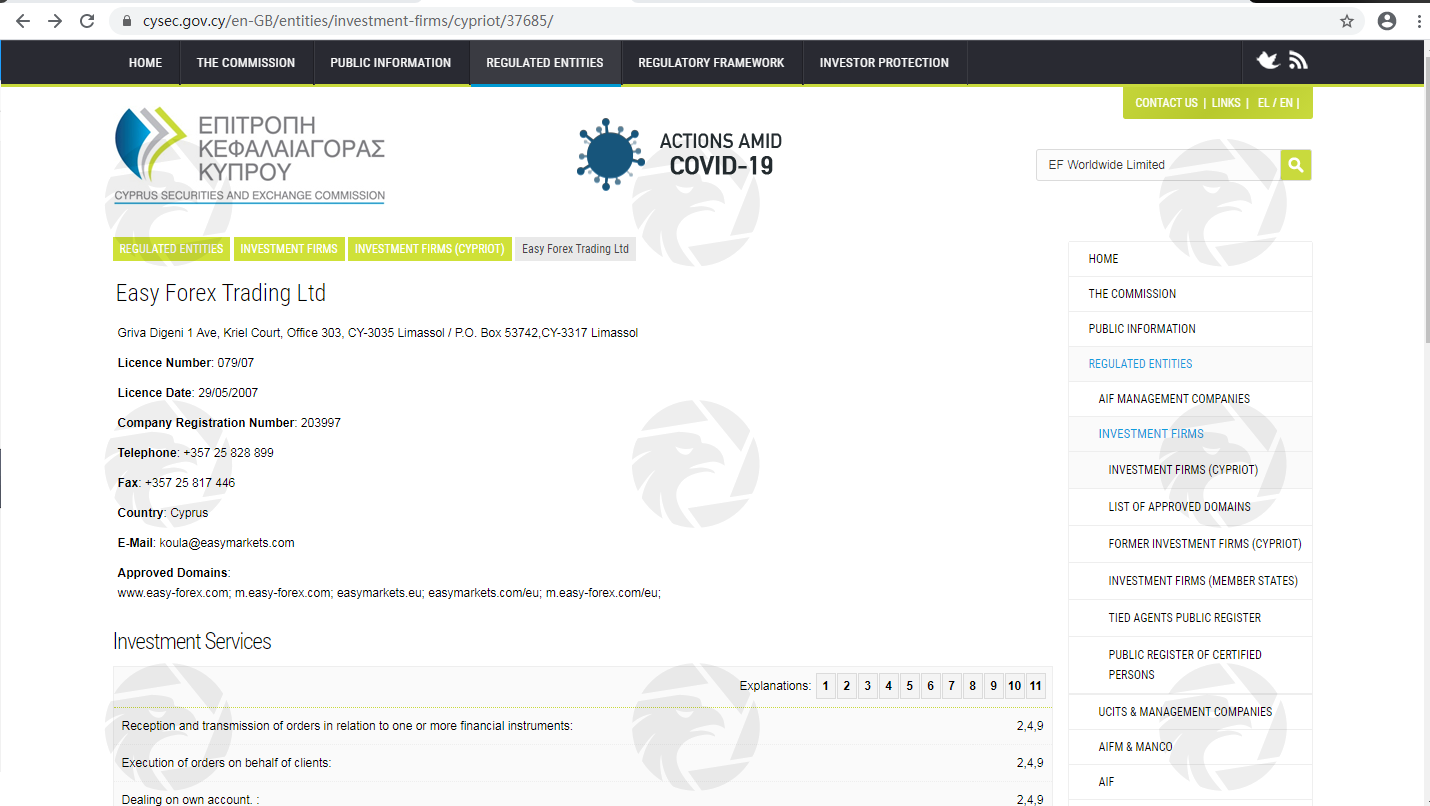
Task: Open FORMER INVESTMENT FIRMS (CYPRIOT) sidebar item
Action: click(1190, 544)
